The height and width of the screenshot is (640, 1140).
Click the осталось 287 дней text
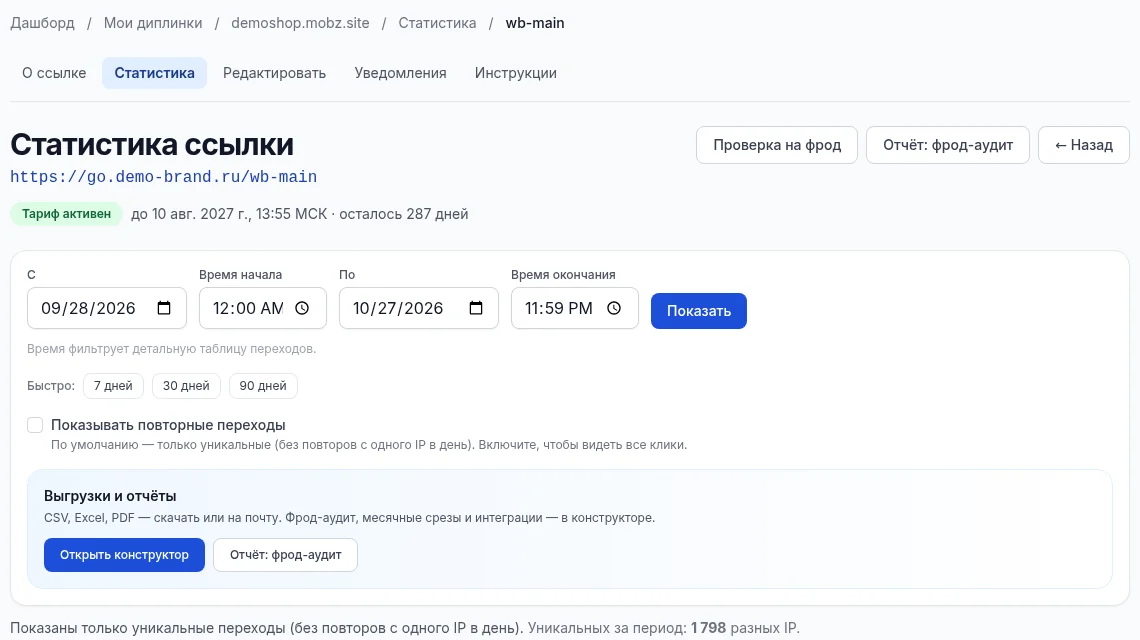click(404, 214)
